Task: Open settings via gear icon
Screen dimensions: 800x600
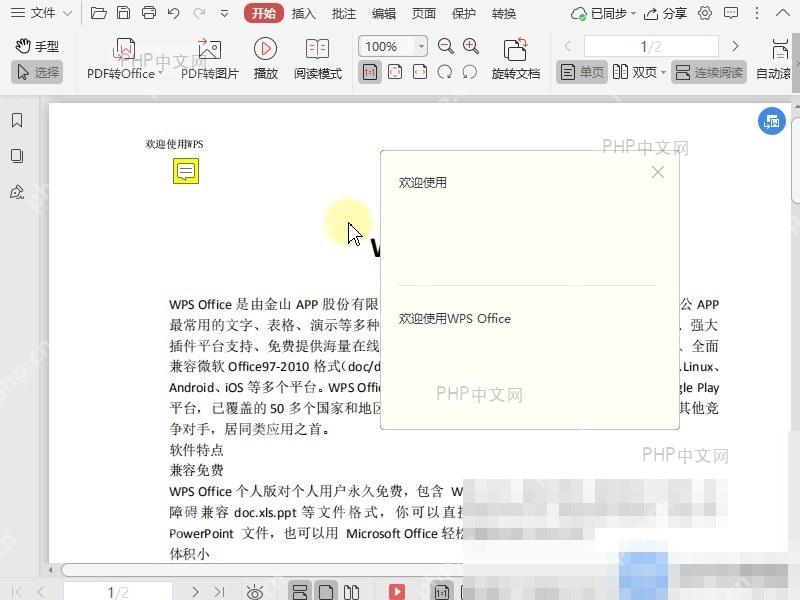Action: [705, 13]
